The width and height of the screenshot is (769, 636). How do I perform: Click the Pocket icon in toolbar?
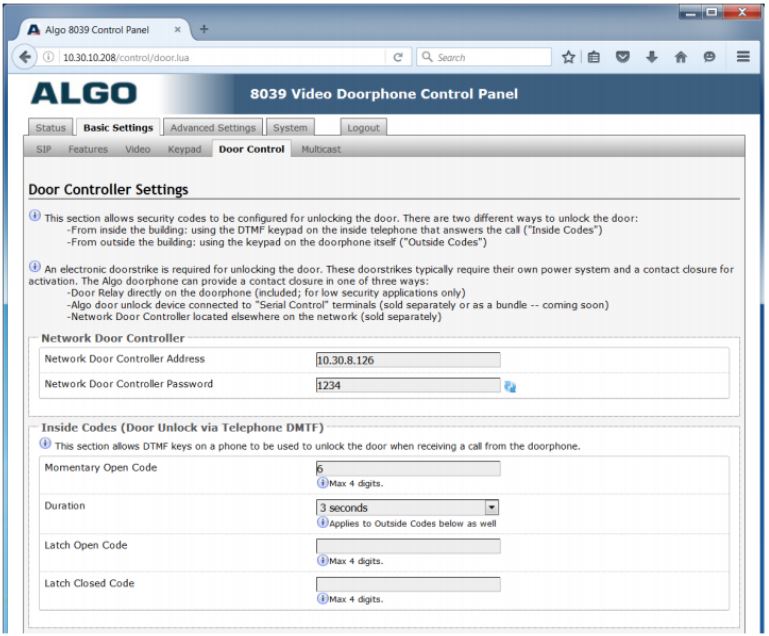pyautogui.click(x=622, y=57)
